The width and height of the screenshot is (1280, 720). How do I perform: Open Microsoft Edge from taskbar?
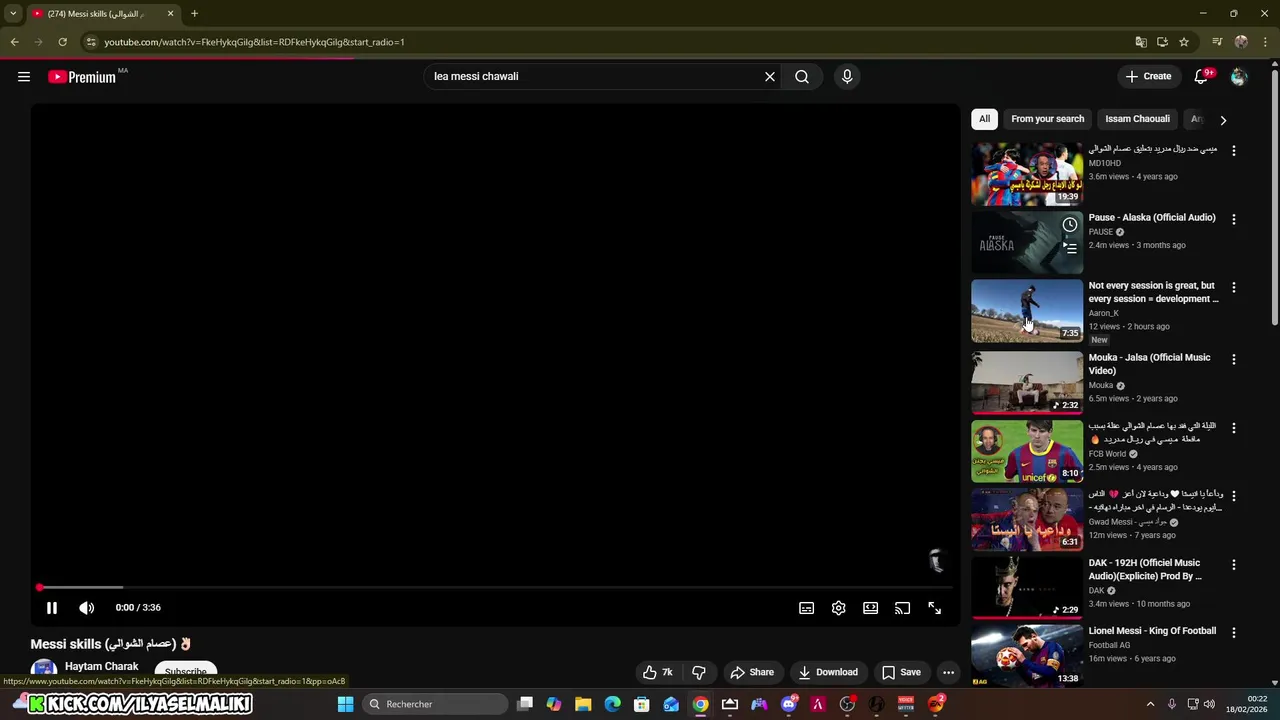(612, 704)
